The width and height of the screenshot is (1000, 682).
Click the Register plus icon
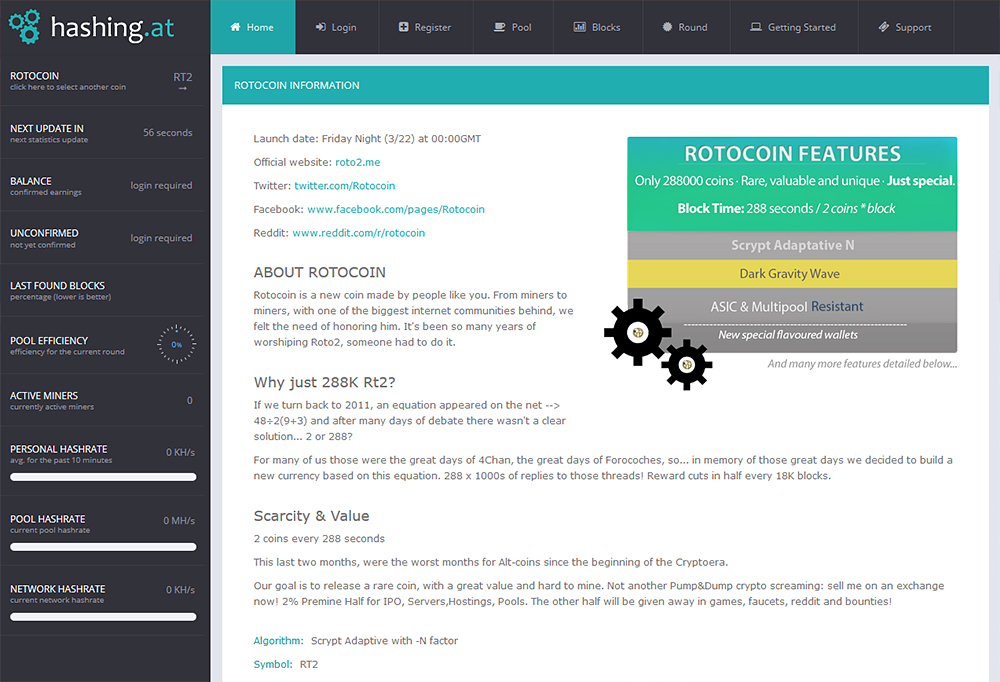coord(404,27)
